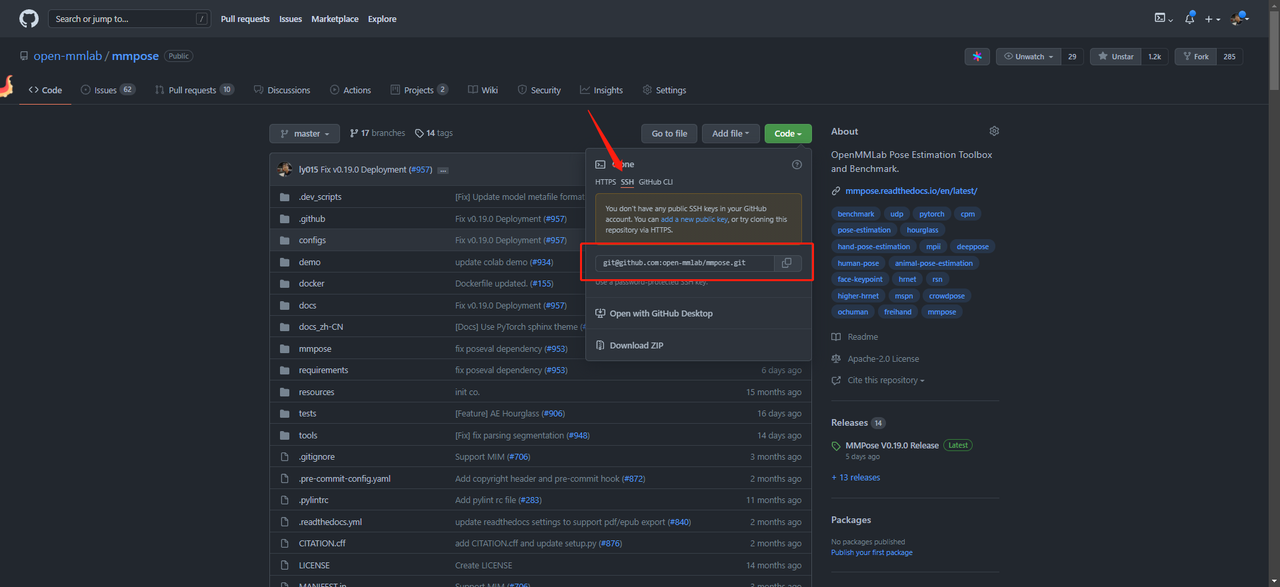Click Download ZIP
Viewport: 1280px width, 587px height.
tap(637, 345)
